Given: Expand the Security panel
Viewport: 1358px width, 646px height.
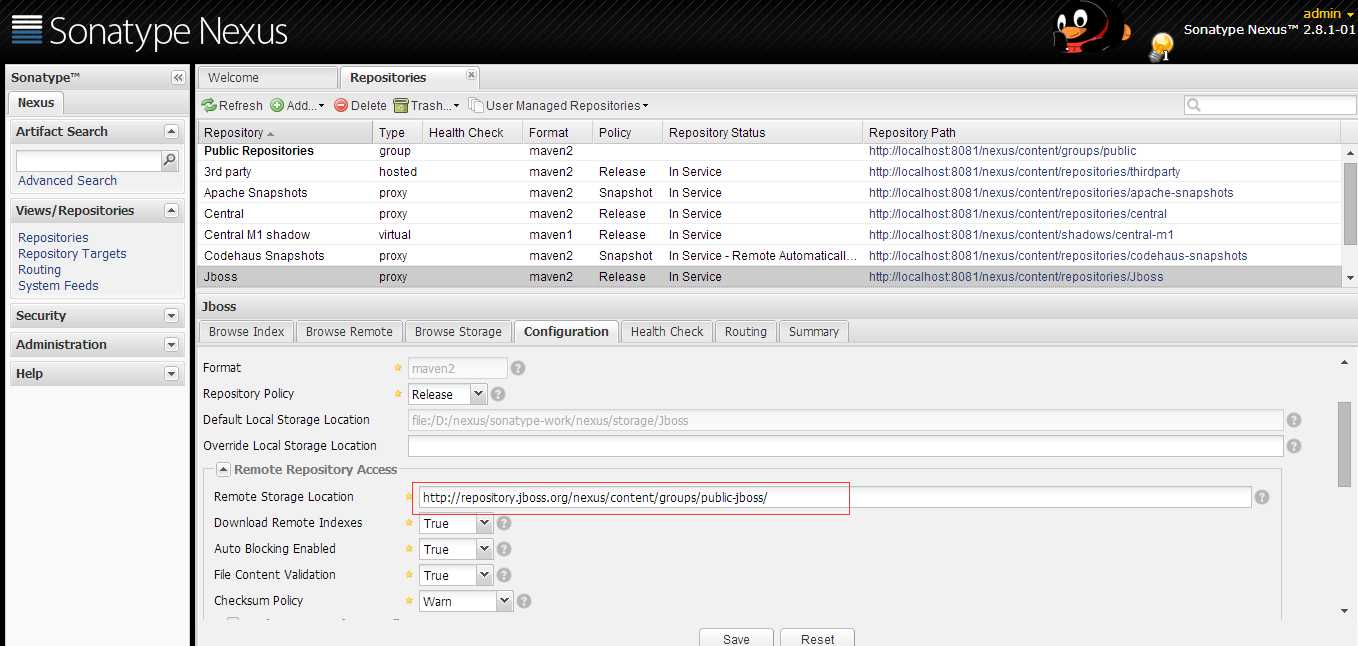Looking at the screenshot, I should 171,315.
